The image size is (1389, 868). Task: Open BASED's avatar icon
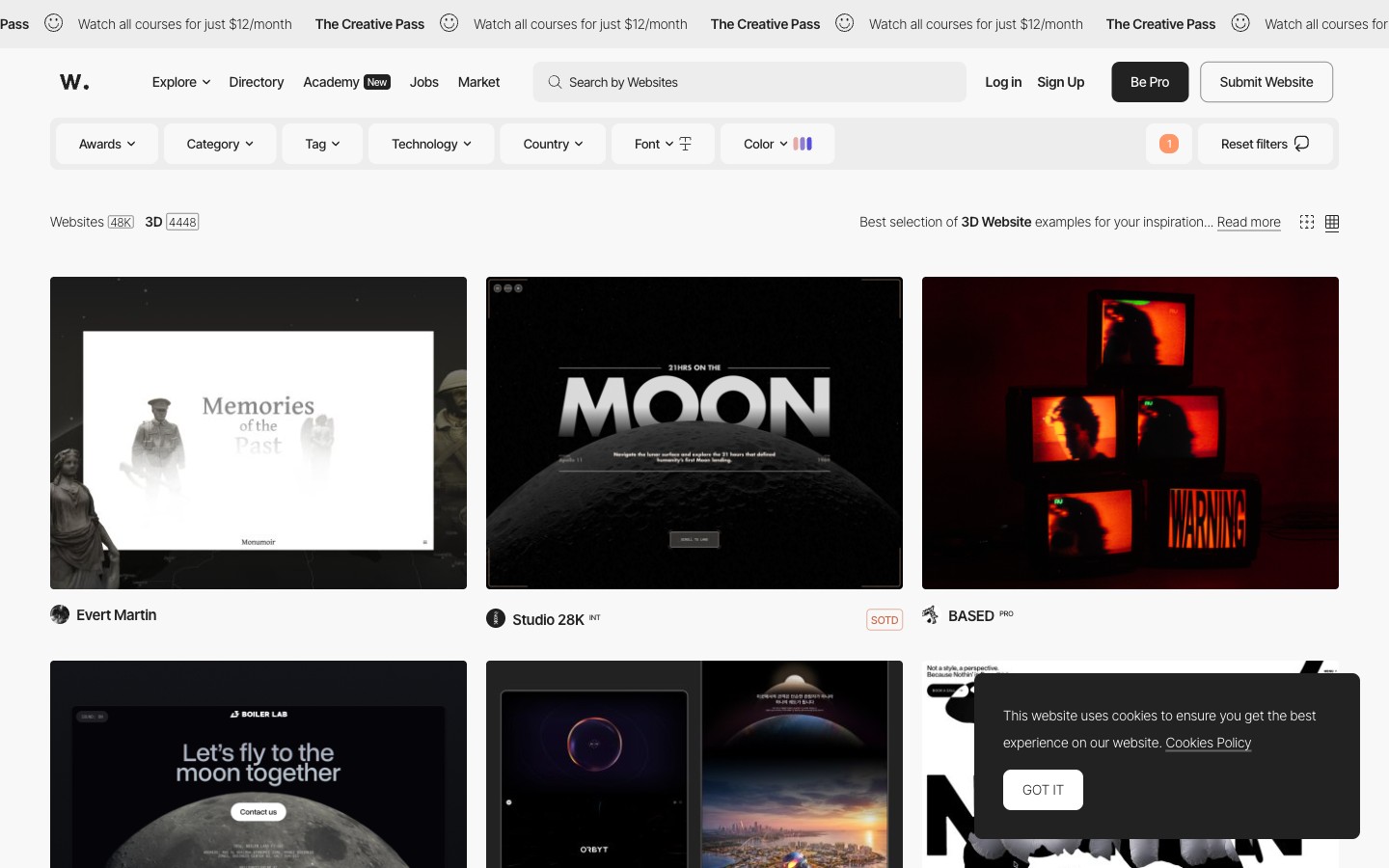tap(931, 615)
